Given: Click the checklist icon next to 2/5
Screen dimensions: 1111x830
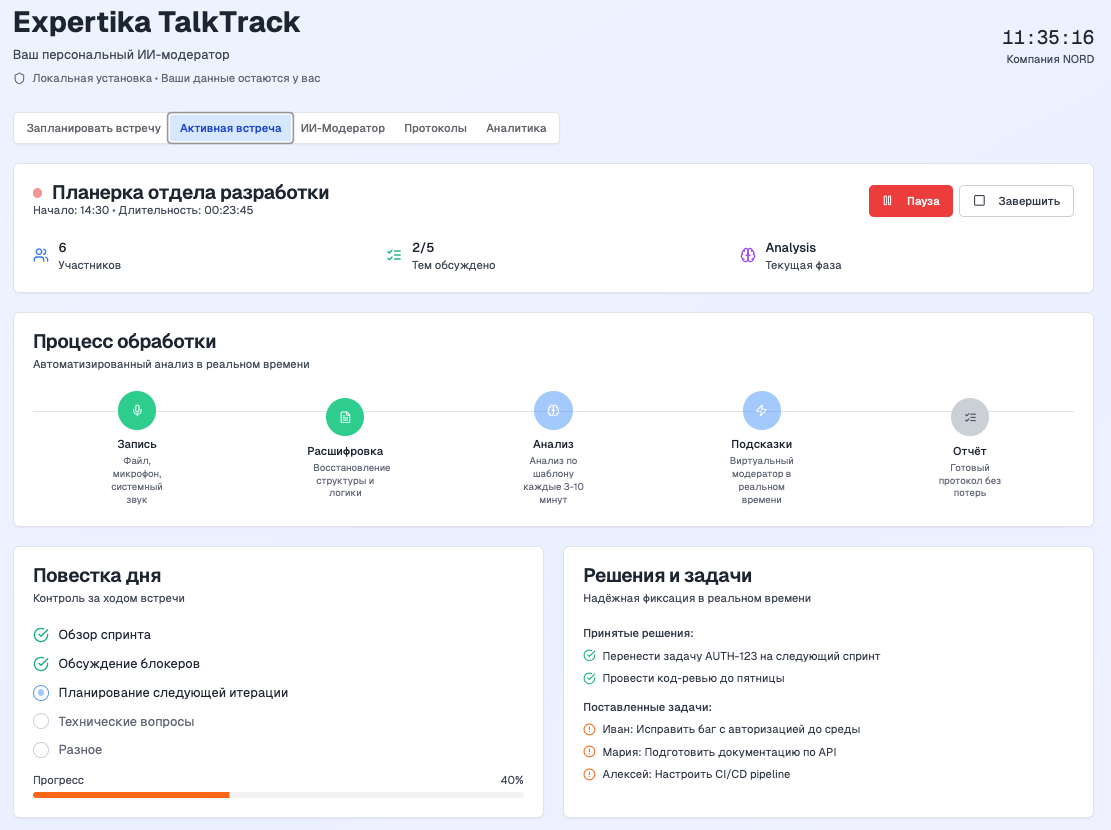Looking at the screenshot, I should pyautogui.click(x=394, y=255).
